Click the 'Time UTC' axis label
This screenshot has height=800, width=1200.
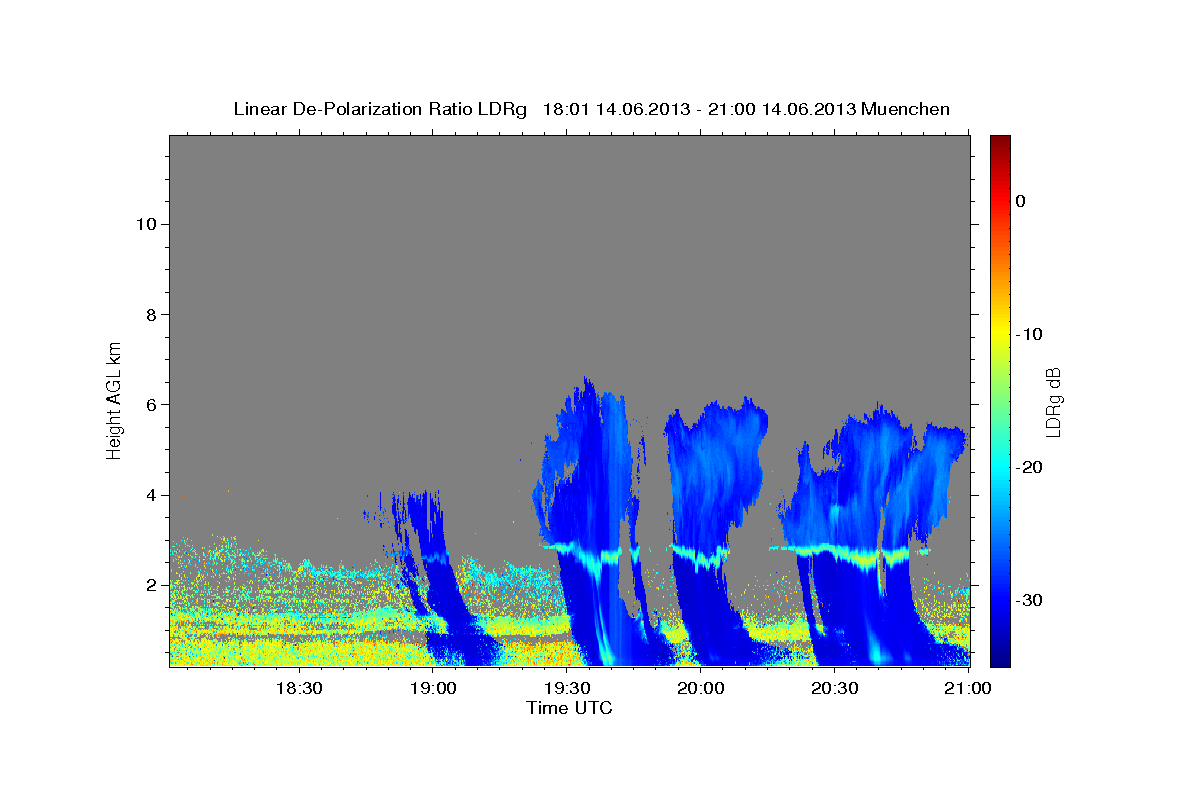[569, 708]
